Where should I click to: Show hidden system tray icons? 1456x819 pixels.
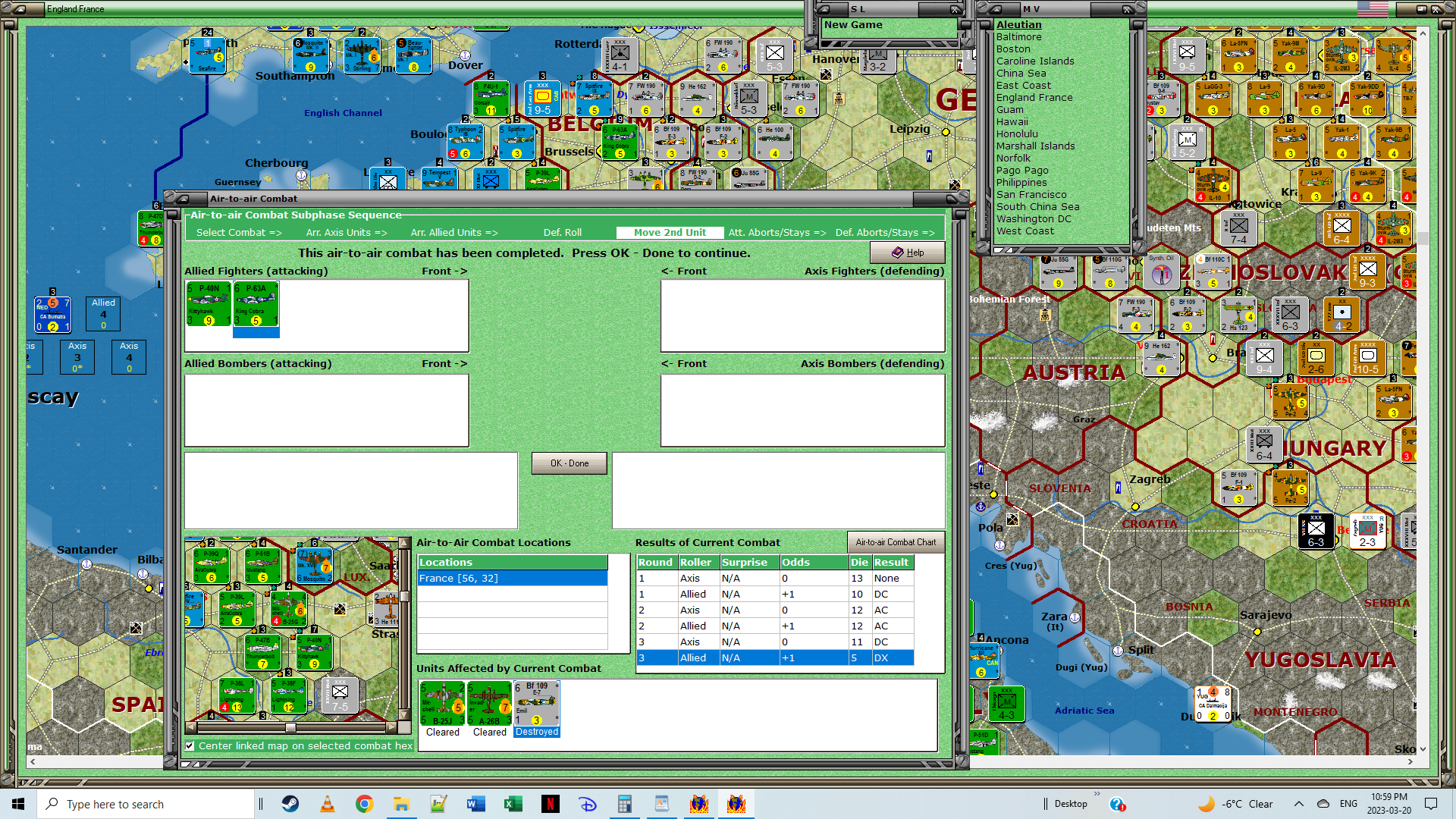click(x=1299, y=804)
